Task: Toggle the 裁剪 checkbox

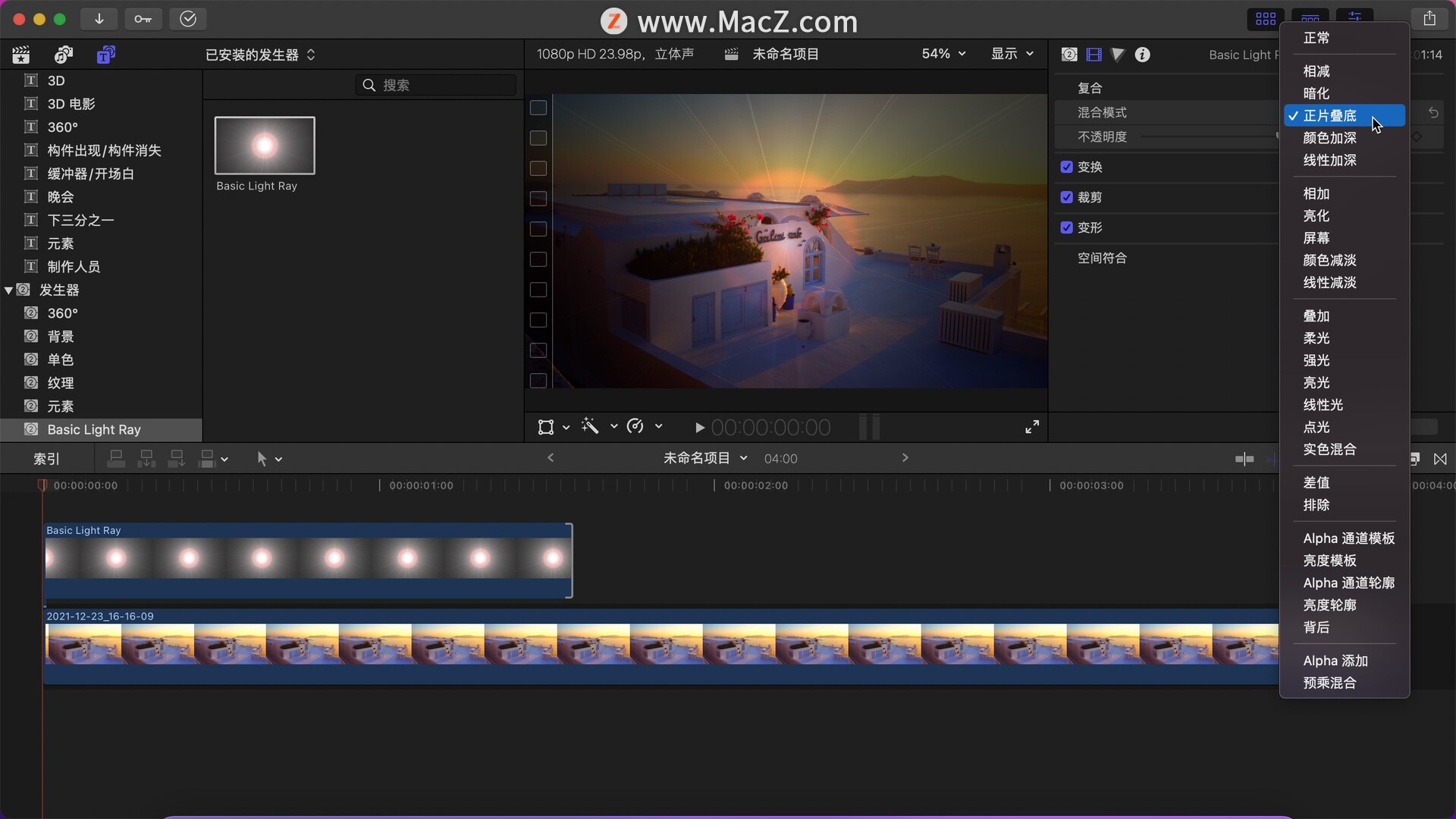Action: point(1067,197)
